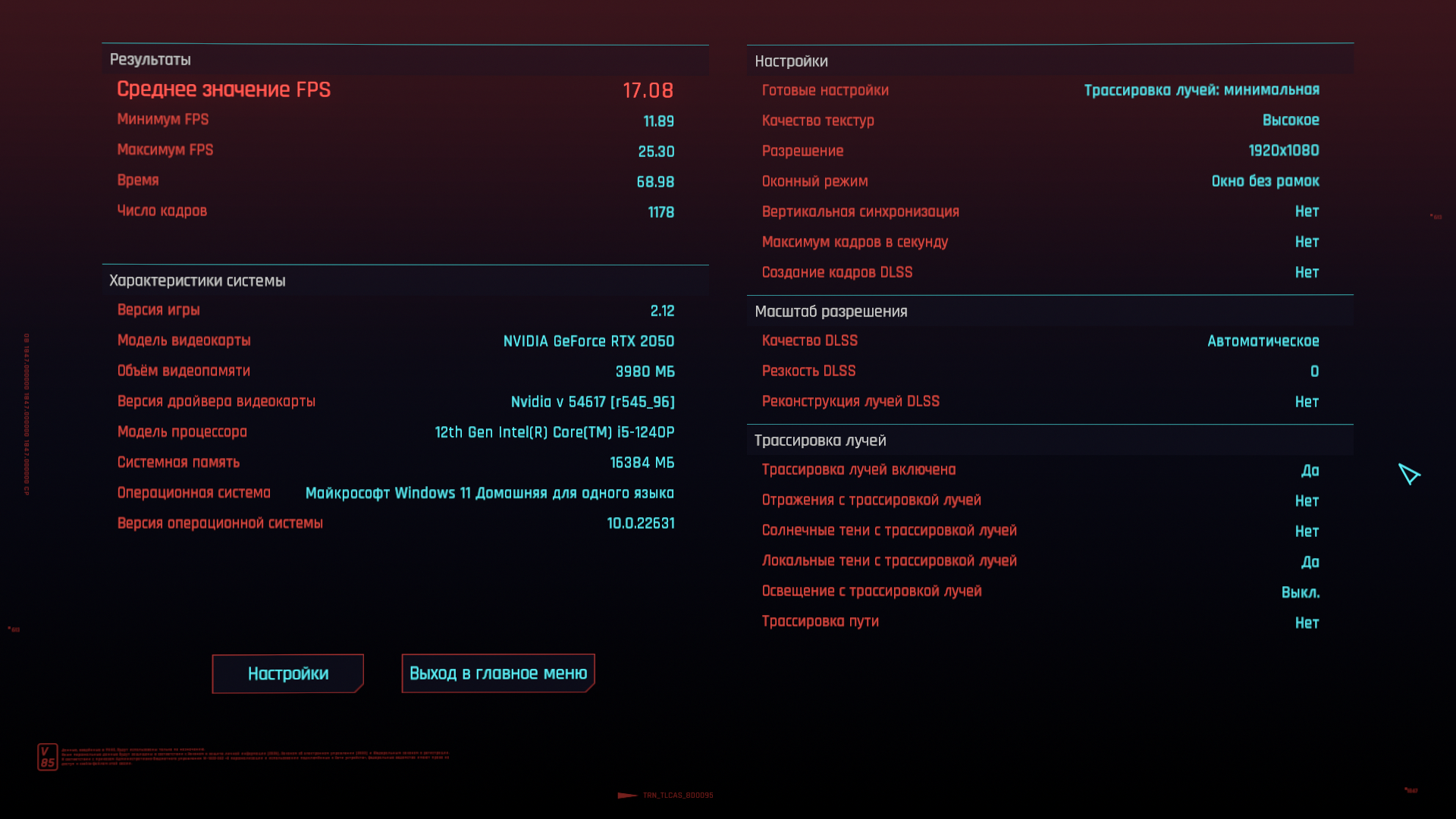Select the Операционная система label

pyautogui.click(x=193, y=493)
